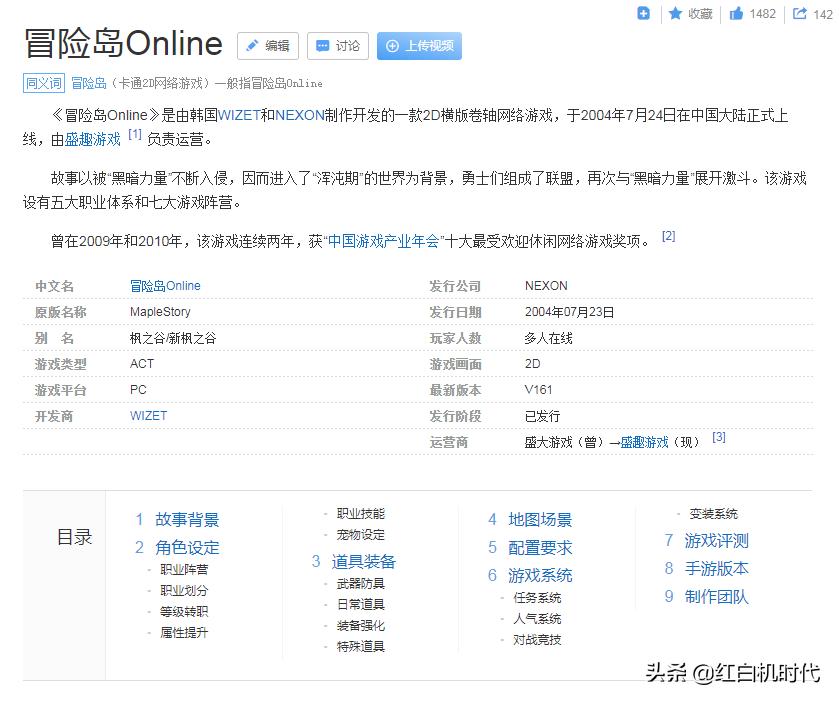The width and height of the screenshot is (839, 702).
Task: Open the NEXON link in intro paragraph
Action: 300,115
